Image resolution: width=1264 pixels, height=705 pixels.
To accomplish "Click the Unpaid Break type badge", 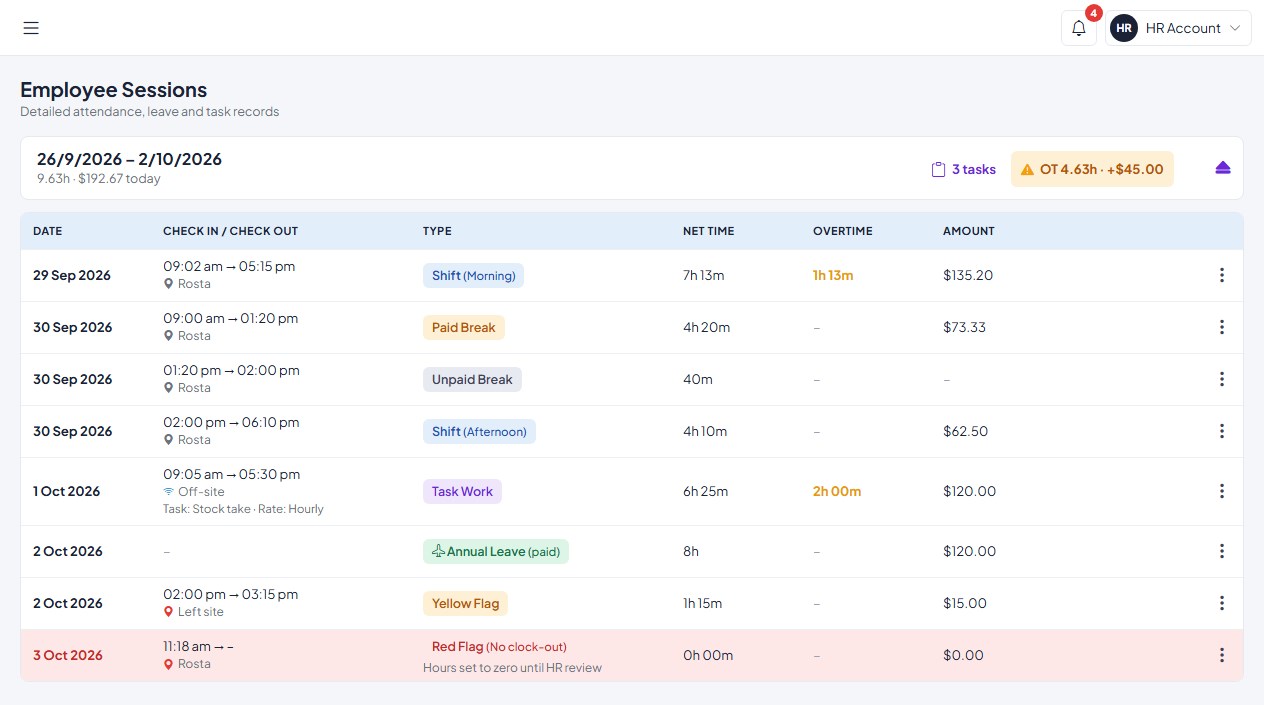I will click(472, 379).
